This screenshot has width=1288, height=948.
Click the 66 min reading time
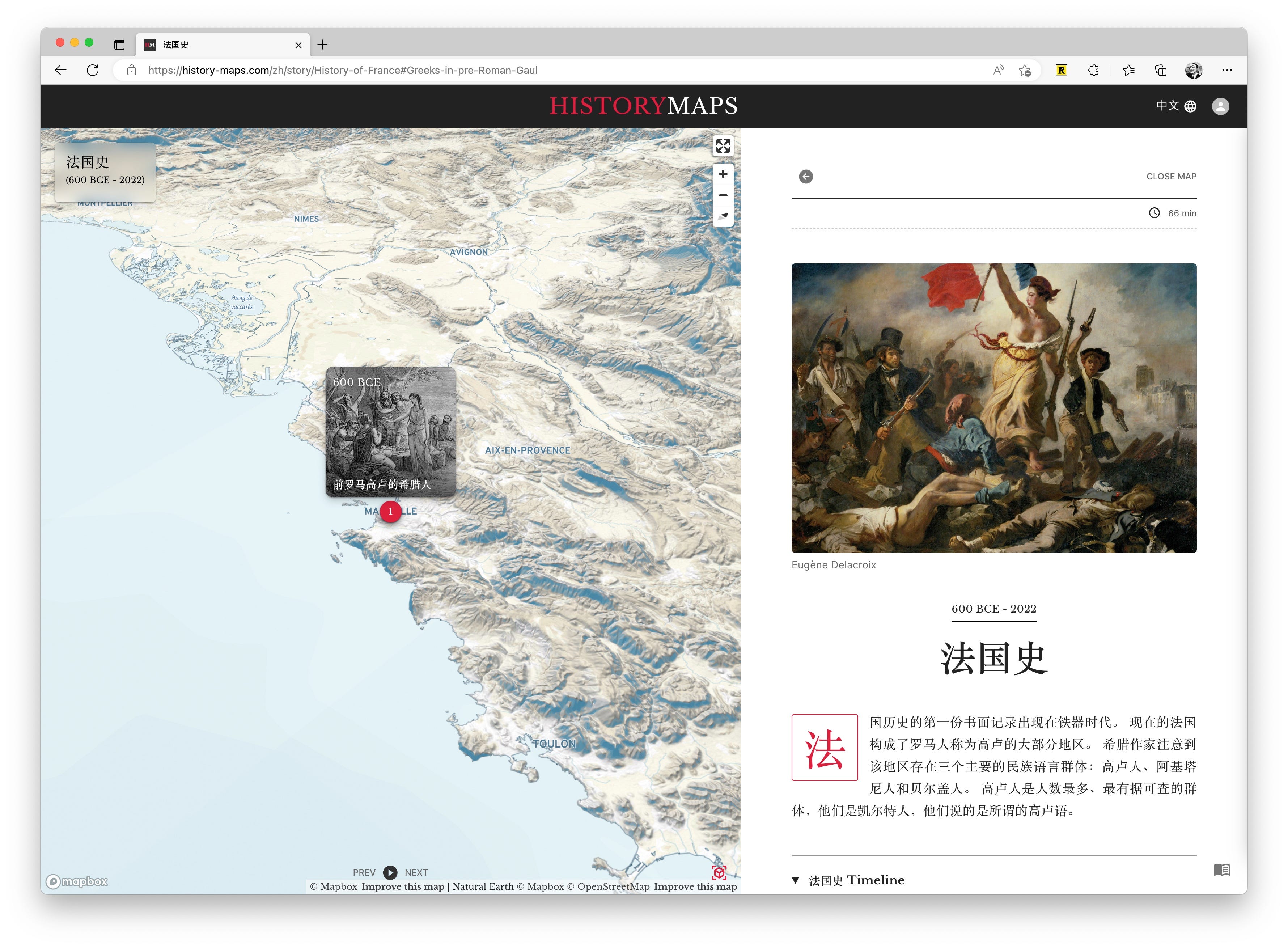click(x=1182, y=213)
